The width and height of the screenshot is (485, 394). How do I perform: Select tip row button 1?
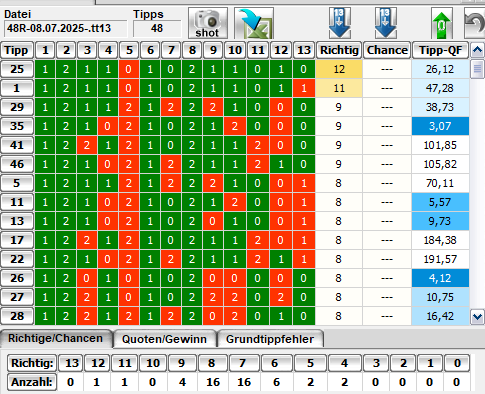pos(17,88)
